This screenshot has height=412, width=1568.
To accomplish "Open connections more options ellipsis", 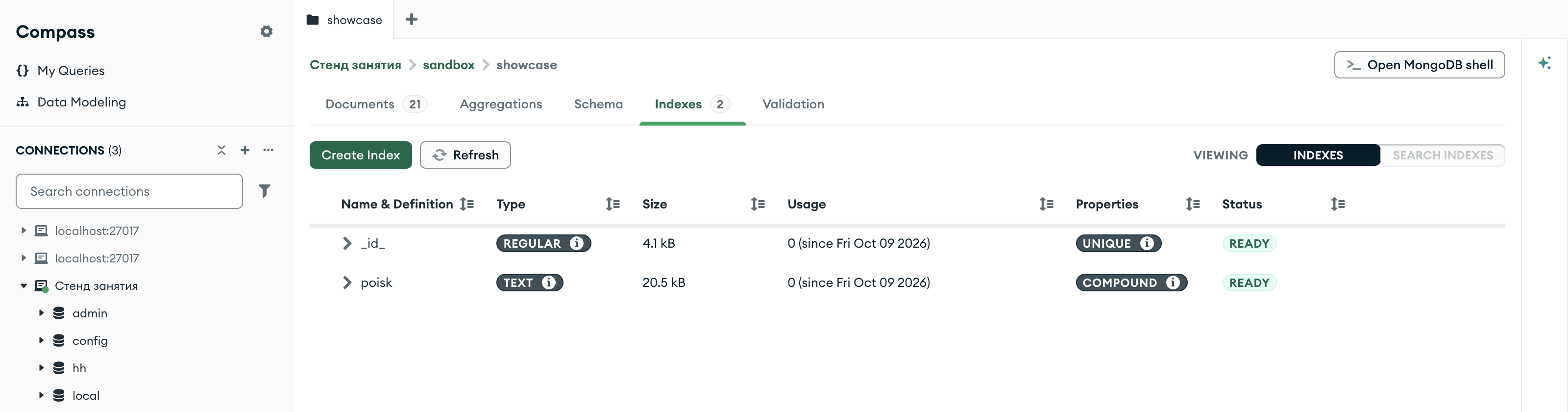I will 269,150.
